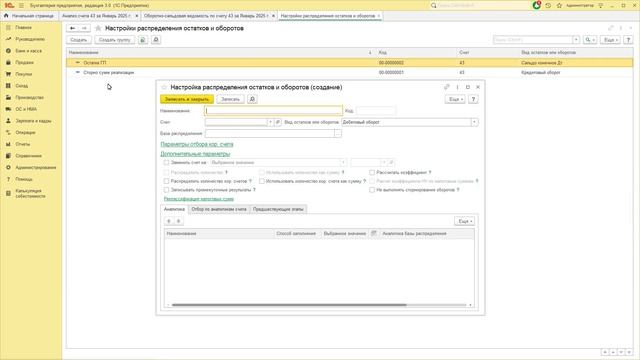
Task: Toggle Записывать промежуточные результаты checkbox
Action: click(x=166, y=190)
